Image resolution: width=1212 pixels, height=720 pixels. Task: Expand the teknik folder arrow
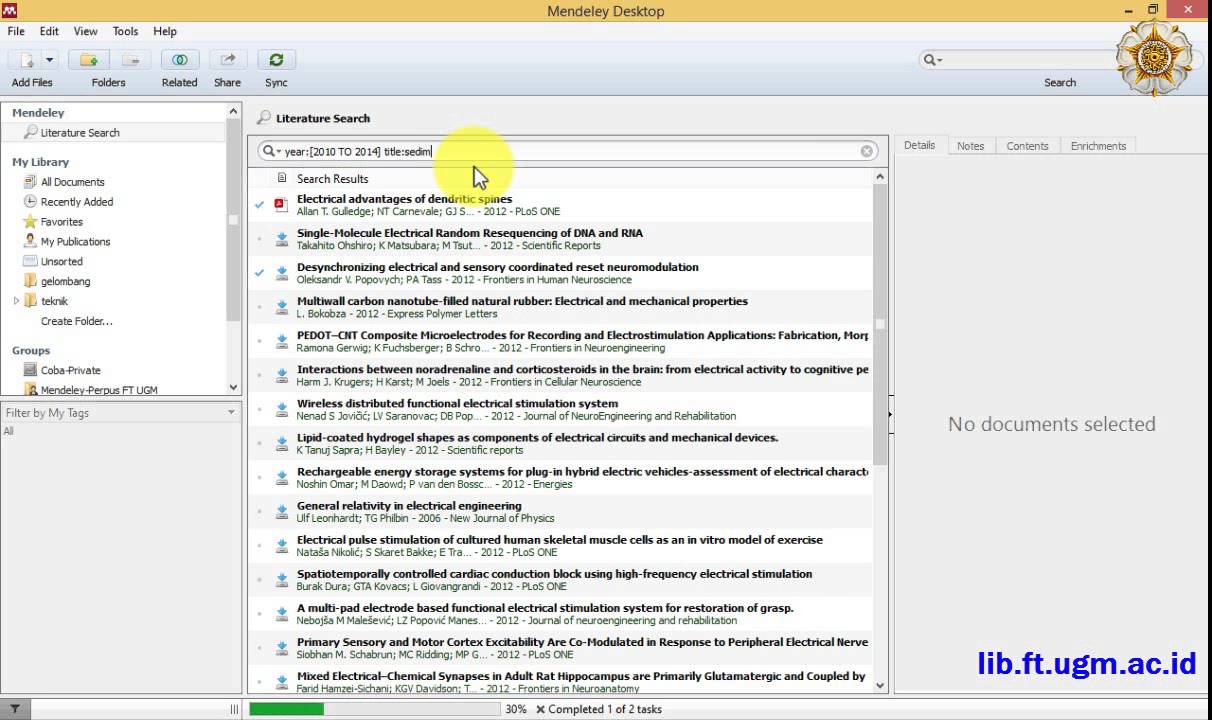click(x=16, y=301)
